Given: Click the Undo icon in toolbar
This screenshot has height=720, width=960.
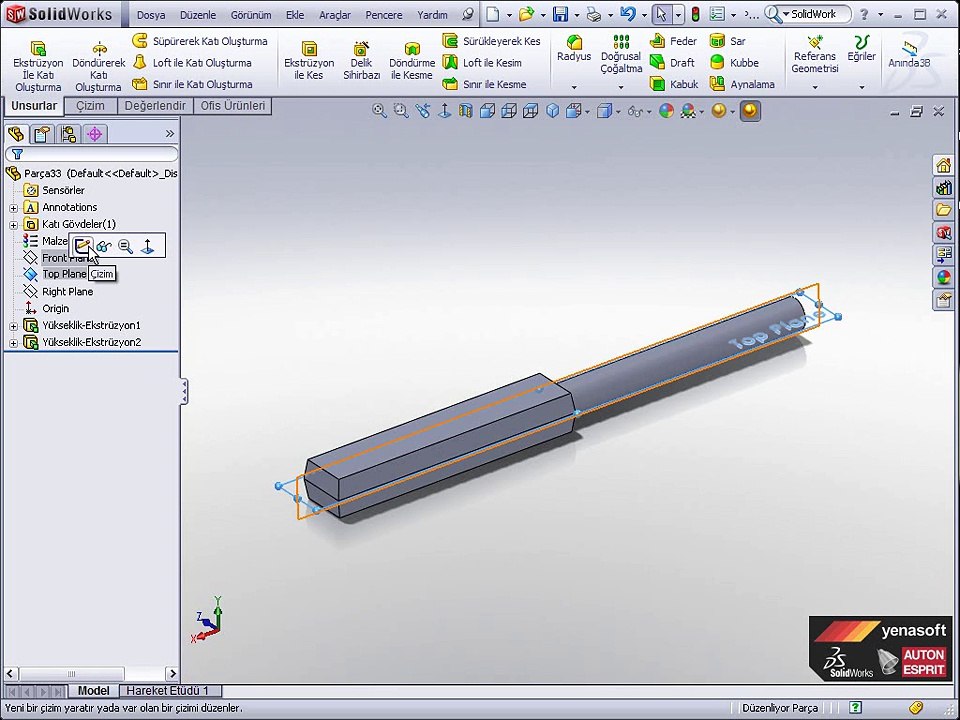Looking at the screenshot, I should pos(628,14).
